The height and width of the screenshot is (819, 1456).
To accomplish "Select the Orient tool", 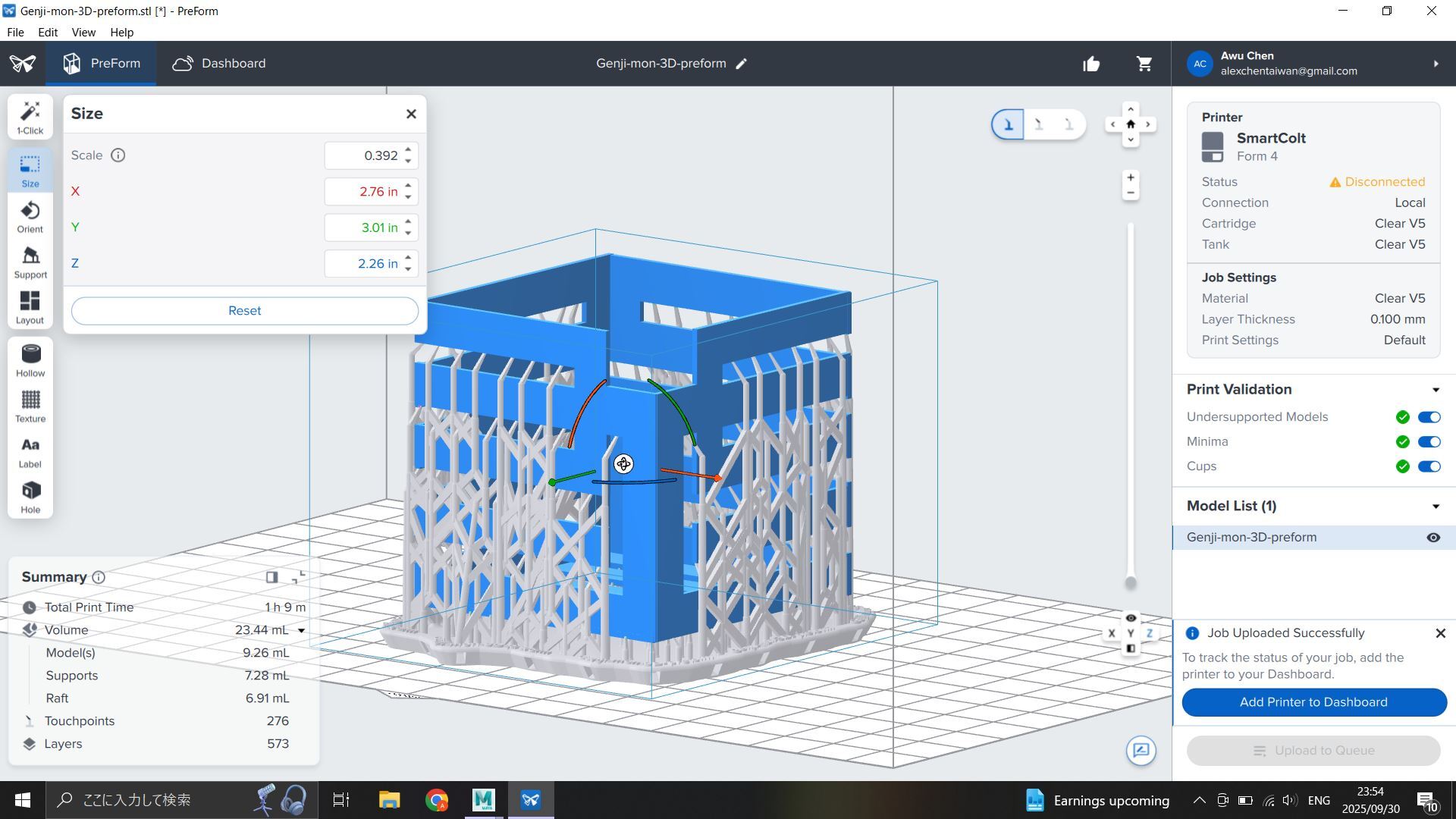I will 30,217.
